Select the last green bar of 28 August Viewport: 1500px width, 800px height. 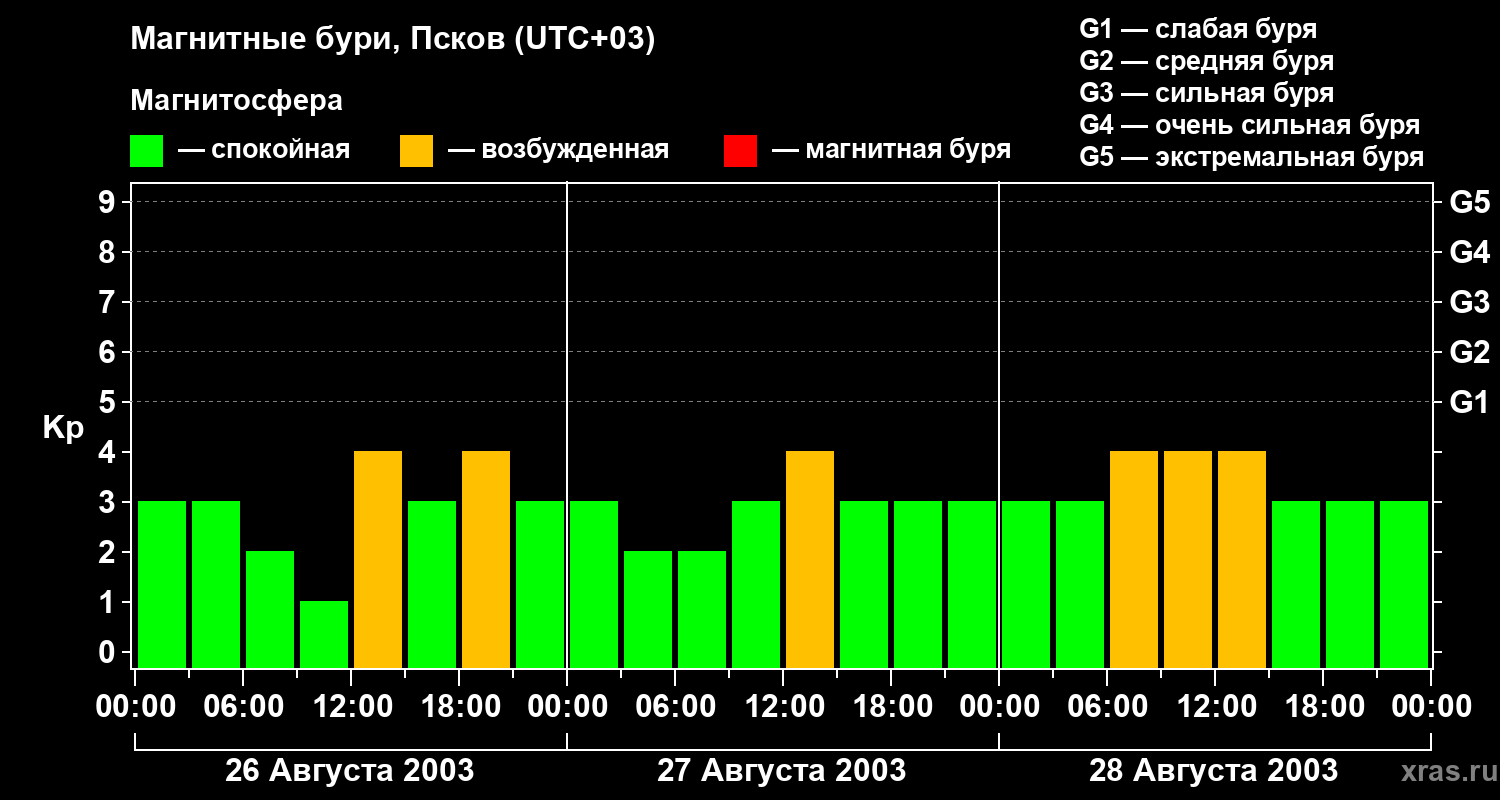[1404, 584]
